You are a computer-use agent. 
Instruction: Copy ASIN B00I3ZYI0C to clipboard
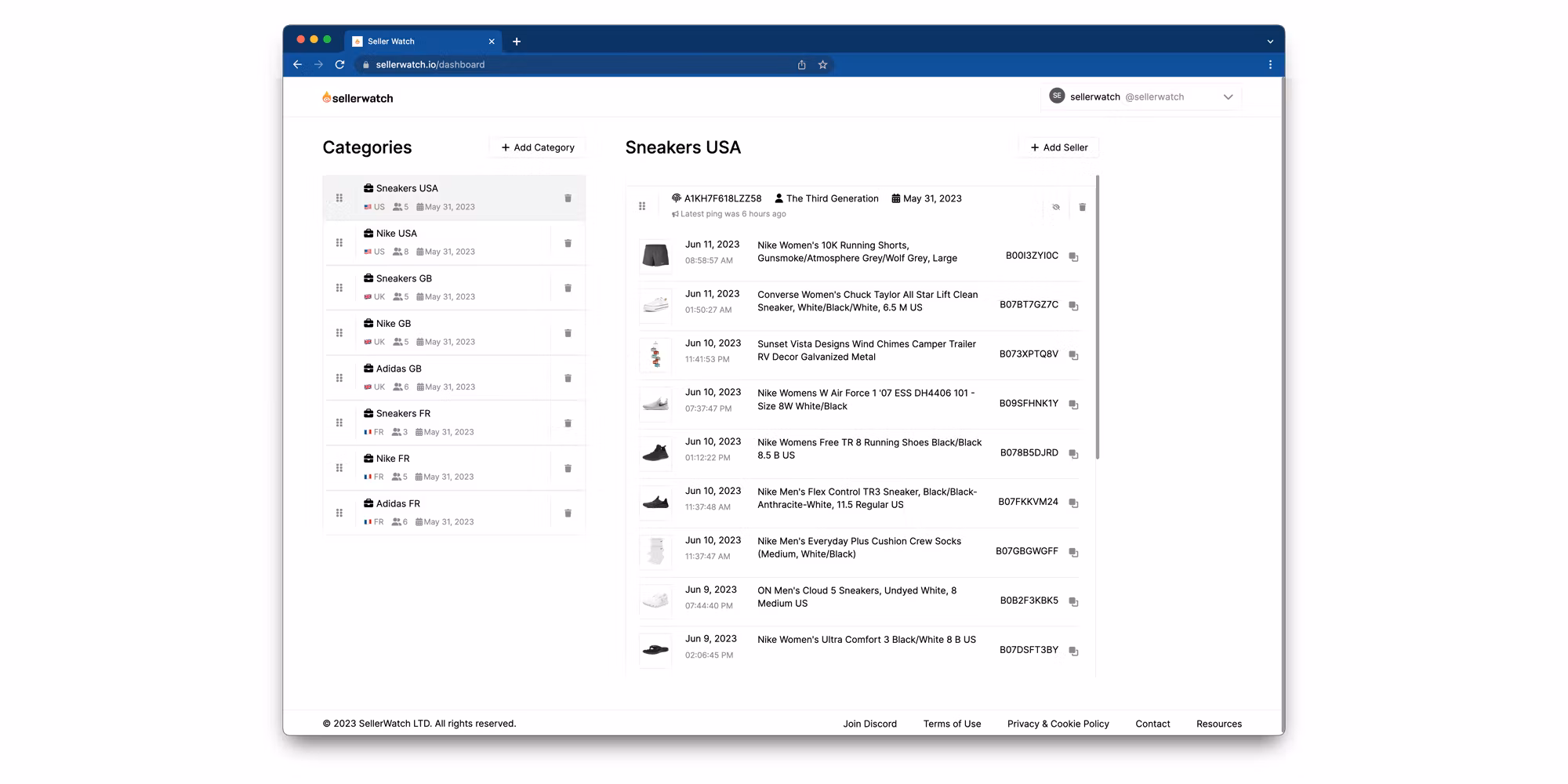1073,257
